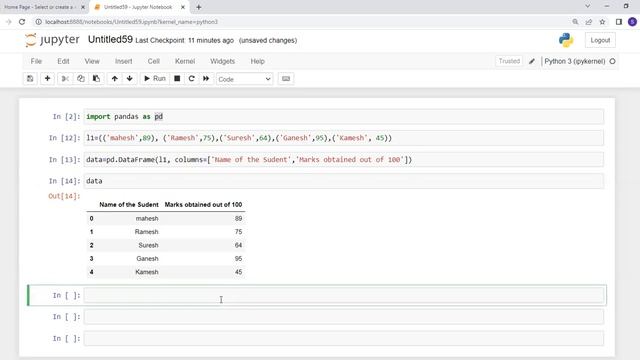Open the Cell menu
640x360 pixels.
pos(154,61)
